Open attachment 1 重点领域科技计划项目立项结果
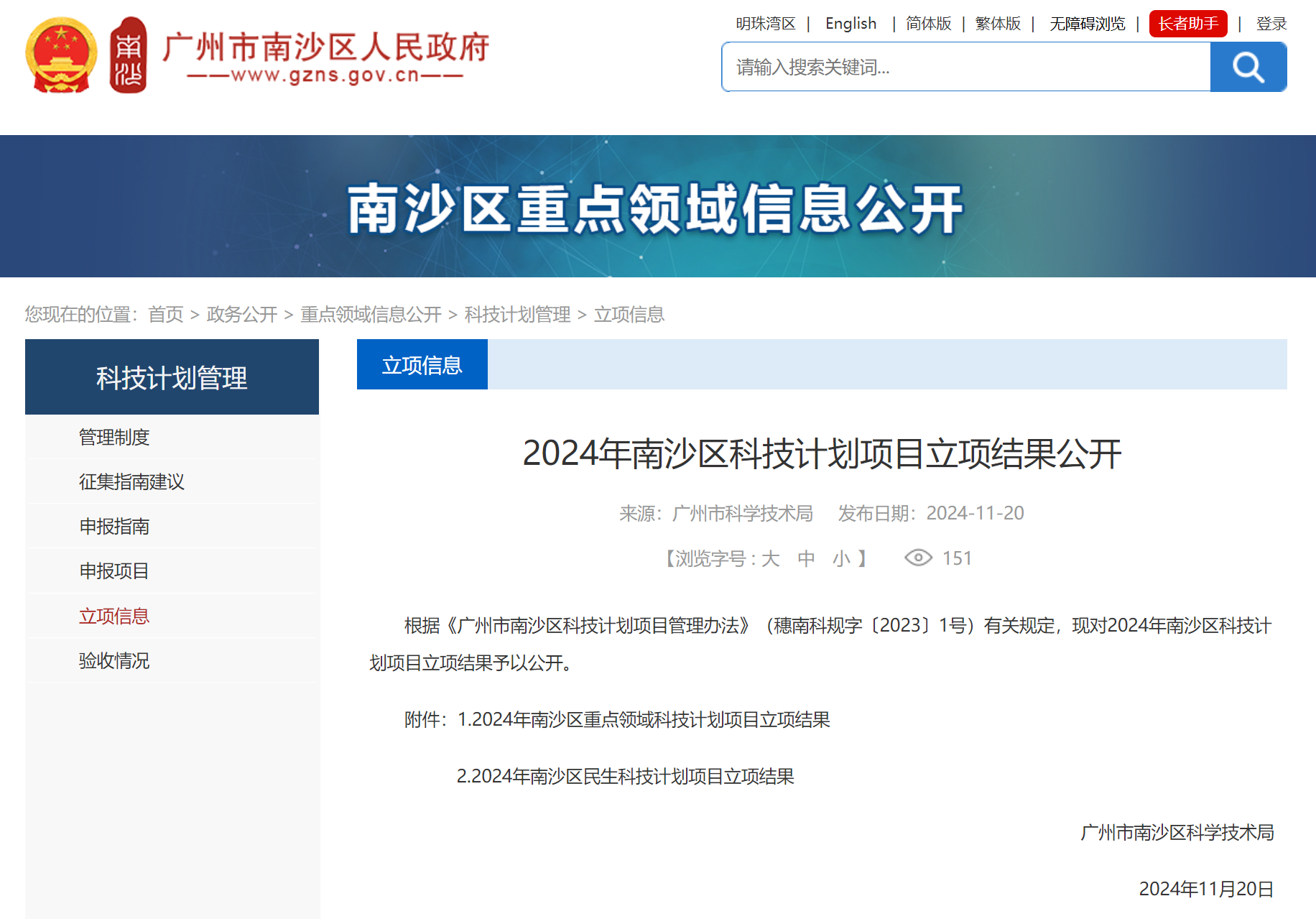 pyautogui.click(x=644, y=719)
